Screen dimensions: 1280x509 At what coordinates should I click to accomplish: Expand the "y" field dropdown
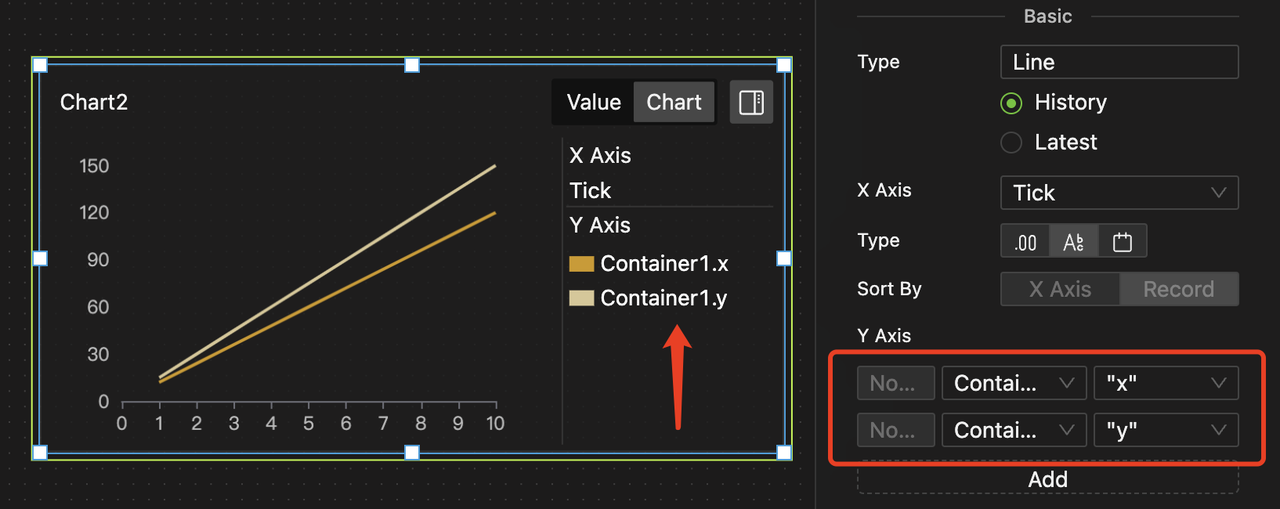tap(1165, 431)
